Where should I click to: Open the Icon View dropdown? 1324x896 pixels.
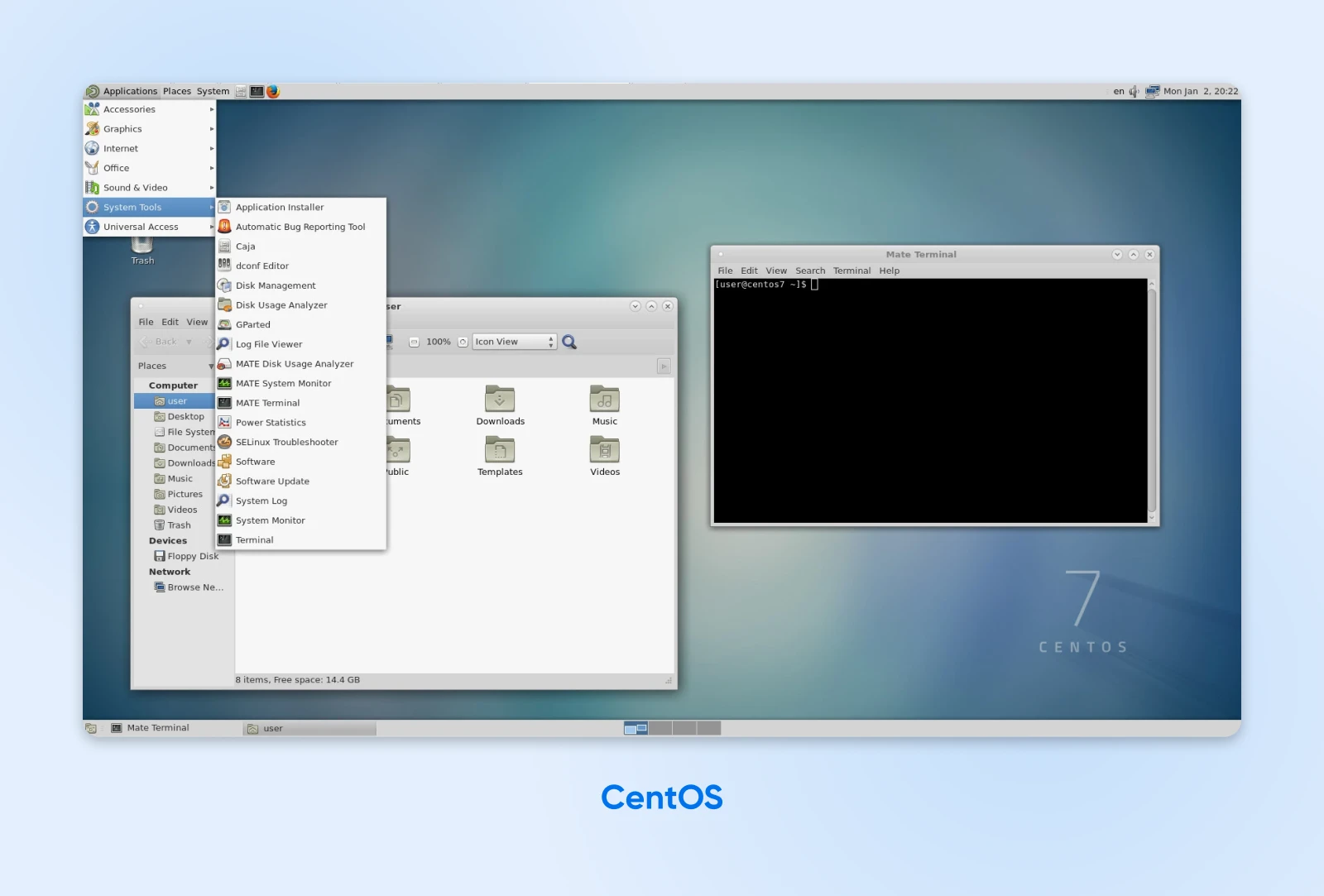tap(514, 342)
